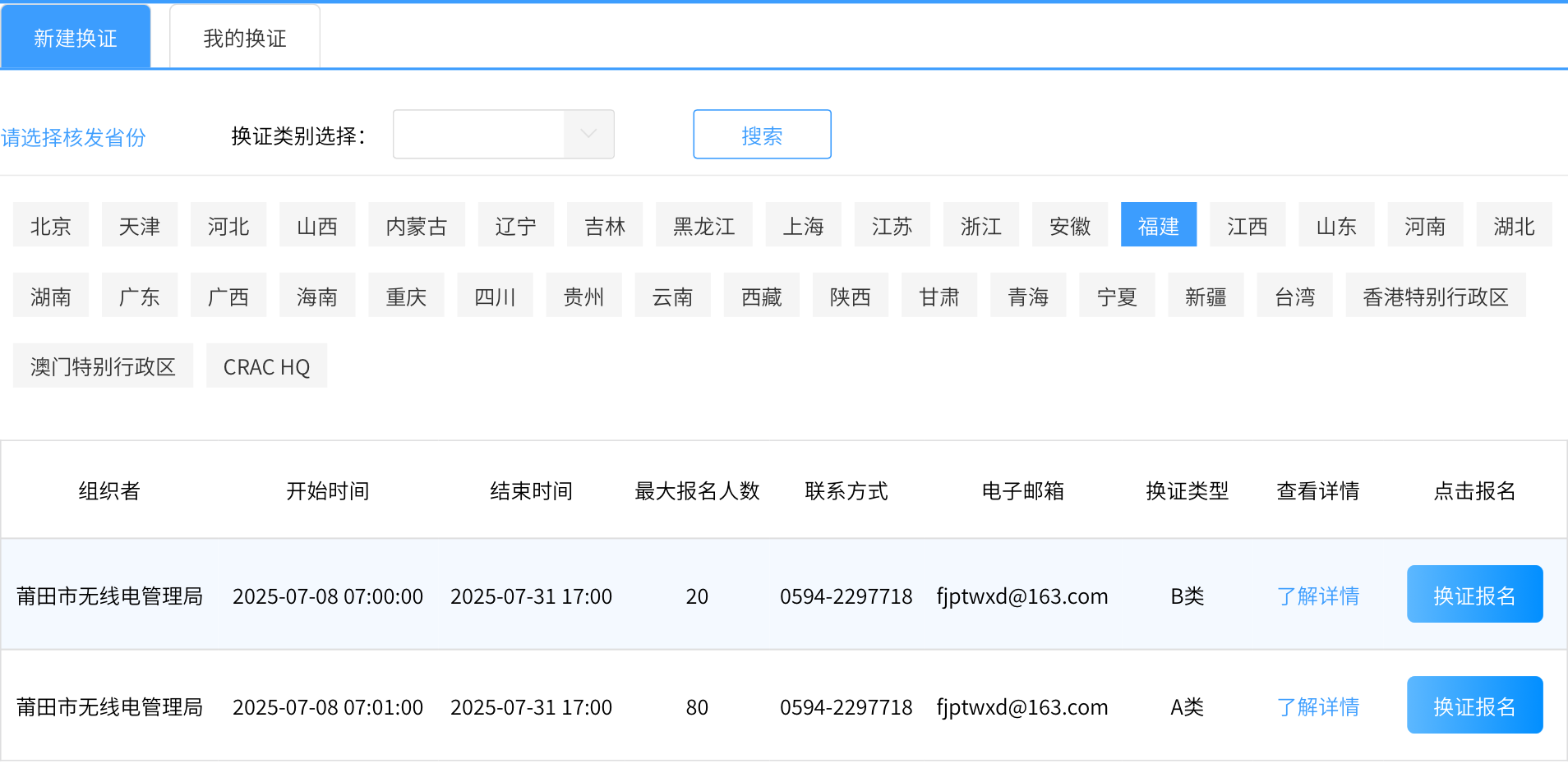Click the max count 80 cell
1568x782 pixels.
[697, 706]
